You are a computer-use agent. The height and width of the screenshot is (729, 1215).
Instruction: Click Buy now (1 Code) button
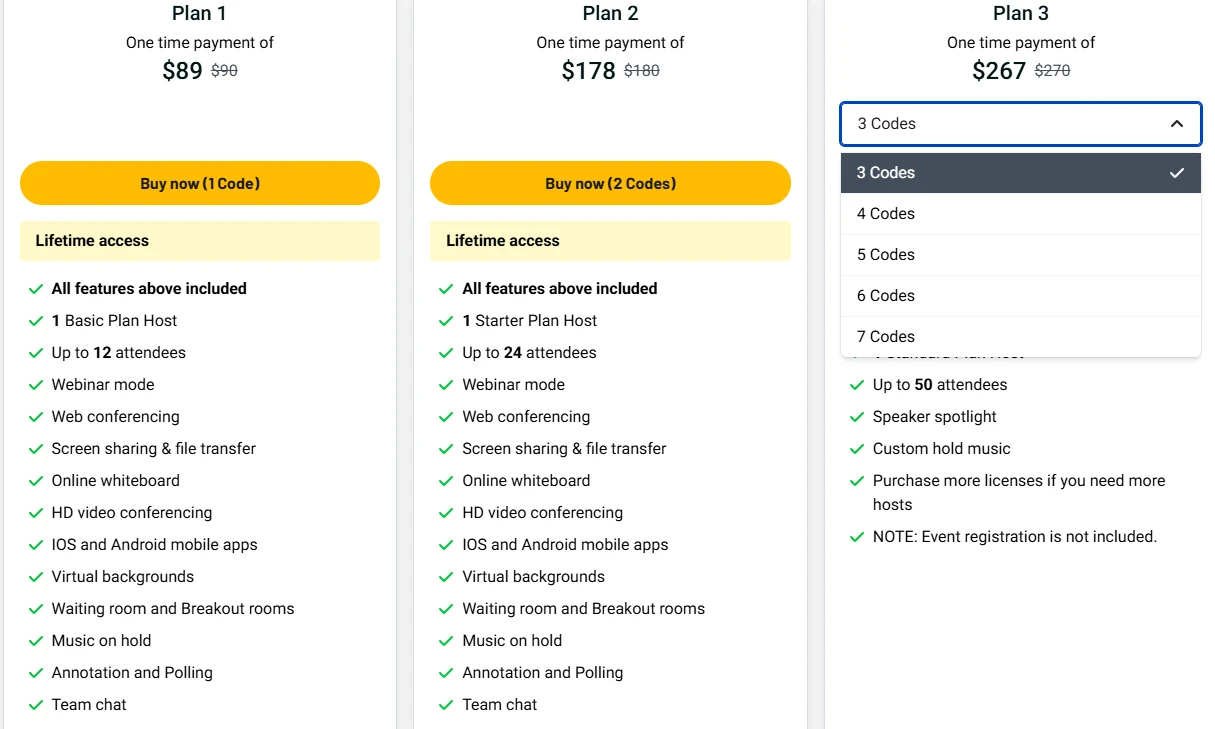(x=200, y=183)
